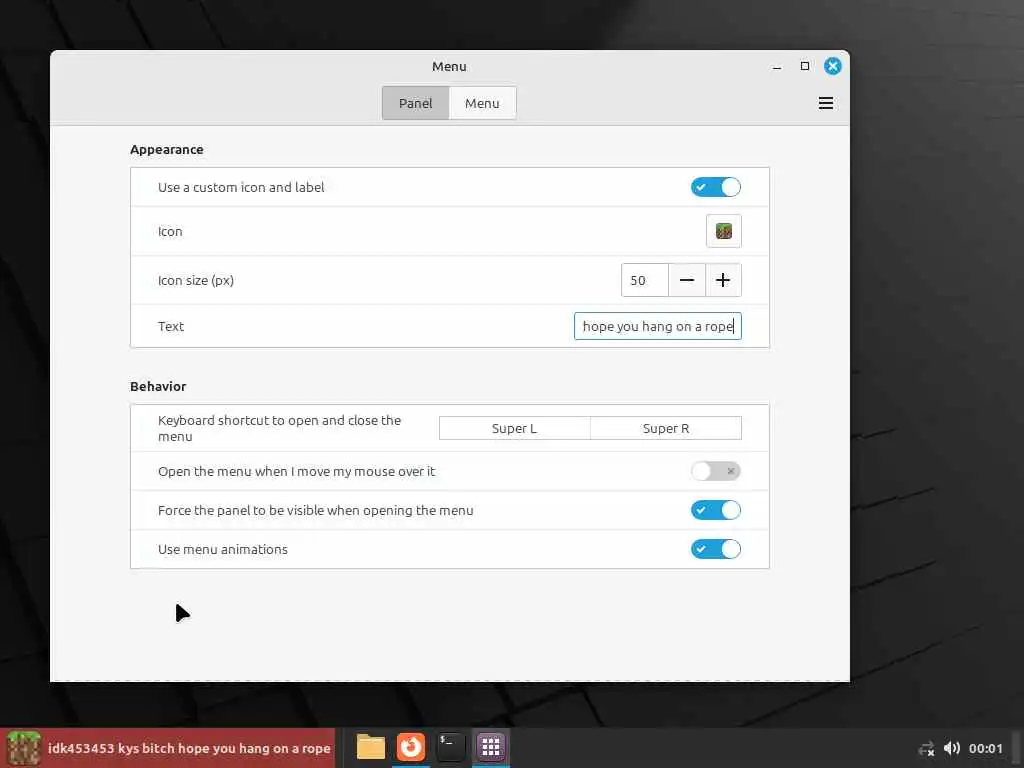Image resolution: width=1024 pixels, height=768 pixels.
Task: Open the Terminal from the taskbar
Action: click(x=451, y=747)
